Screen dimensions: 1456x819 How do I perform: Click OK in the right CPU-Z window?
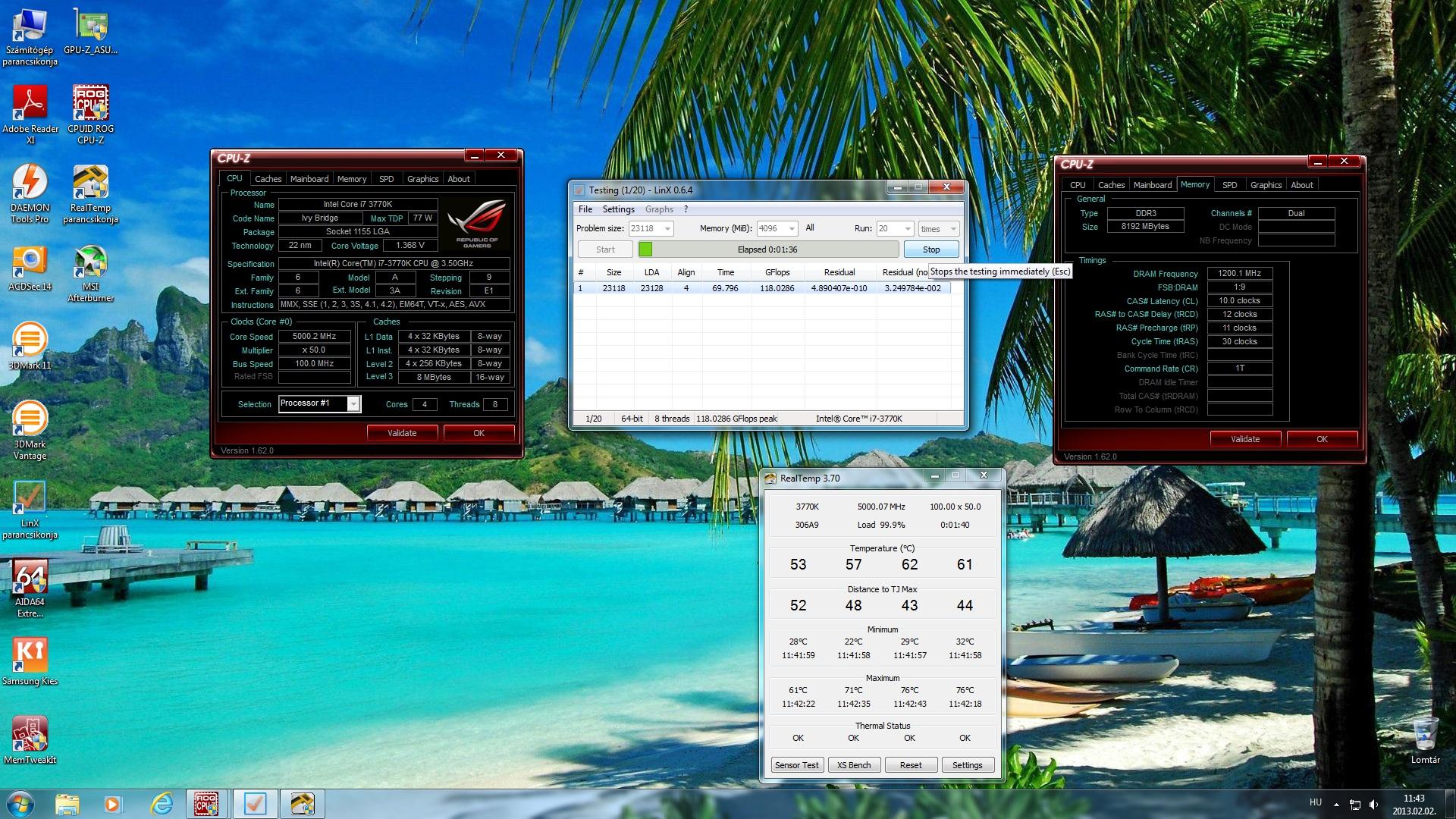1322,439
